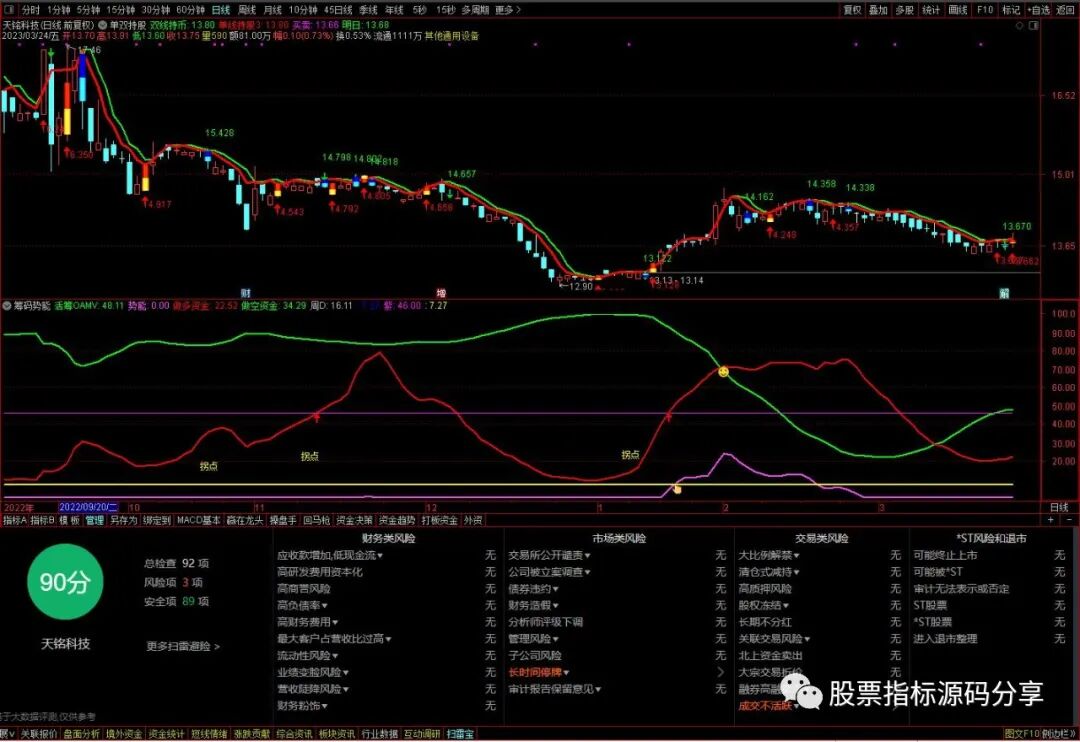Open the 行业数据 bottom tab
Viewport: 1080px width, 742px height.
point(380,734)
